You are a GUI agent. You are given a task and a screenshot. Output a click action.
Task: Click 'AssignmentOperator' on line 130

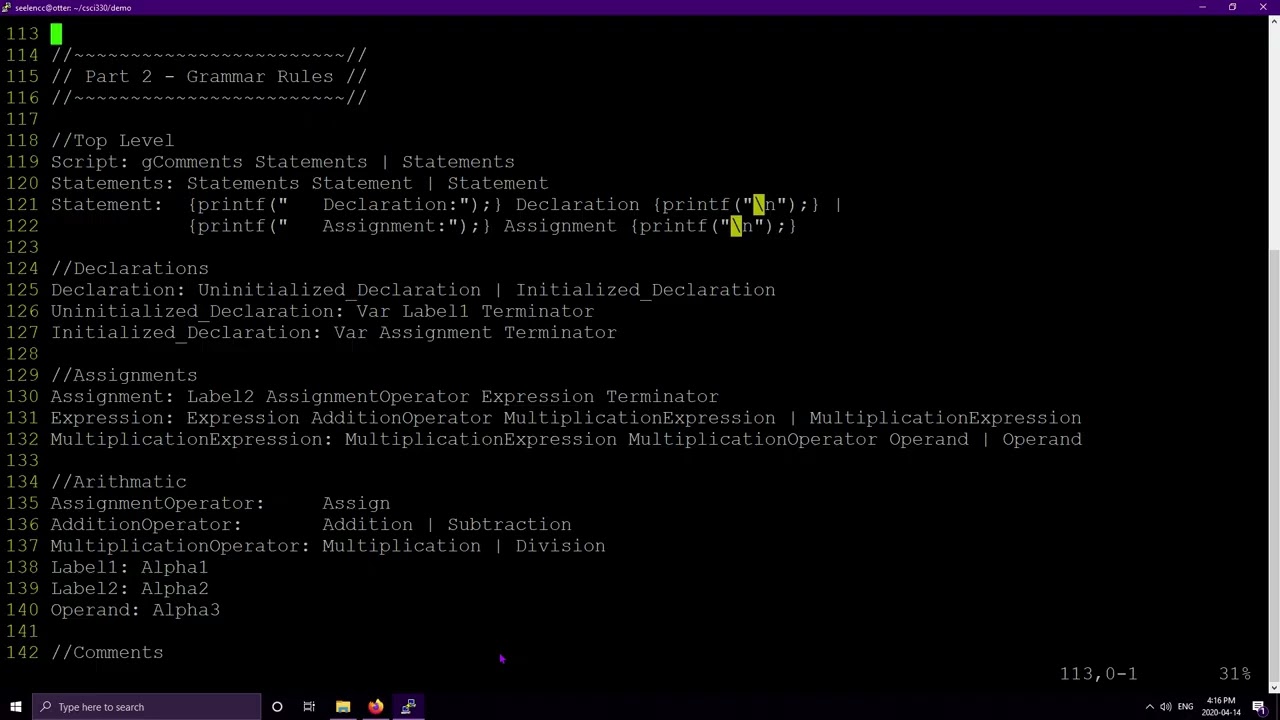pyautogui.click(x=367, y=396)
